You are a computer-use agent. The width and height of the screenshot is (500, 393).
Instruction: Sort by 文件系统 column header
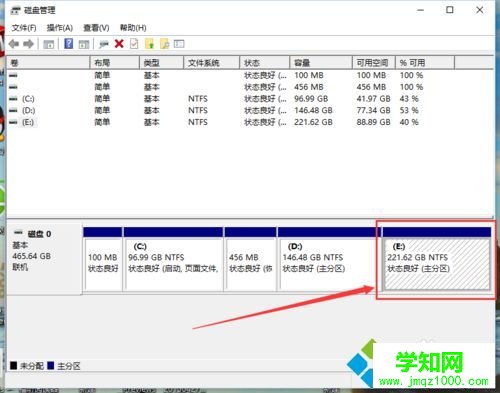pos(212,63)
